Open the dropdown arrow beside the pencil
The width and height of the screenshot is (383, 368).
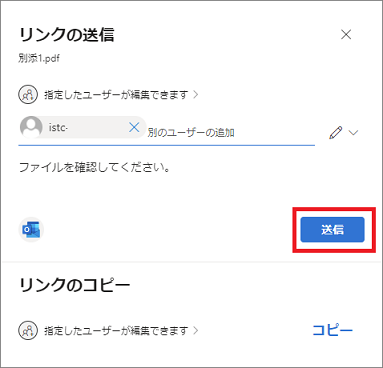point(353,132)
